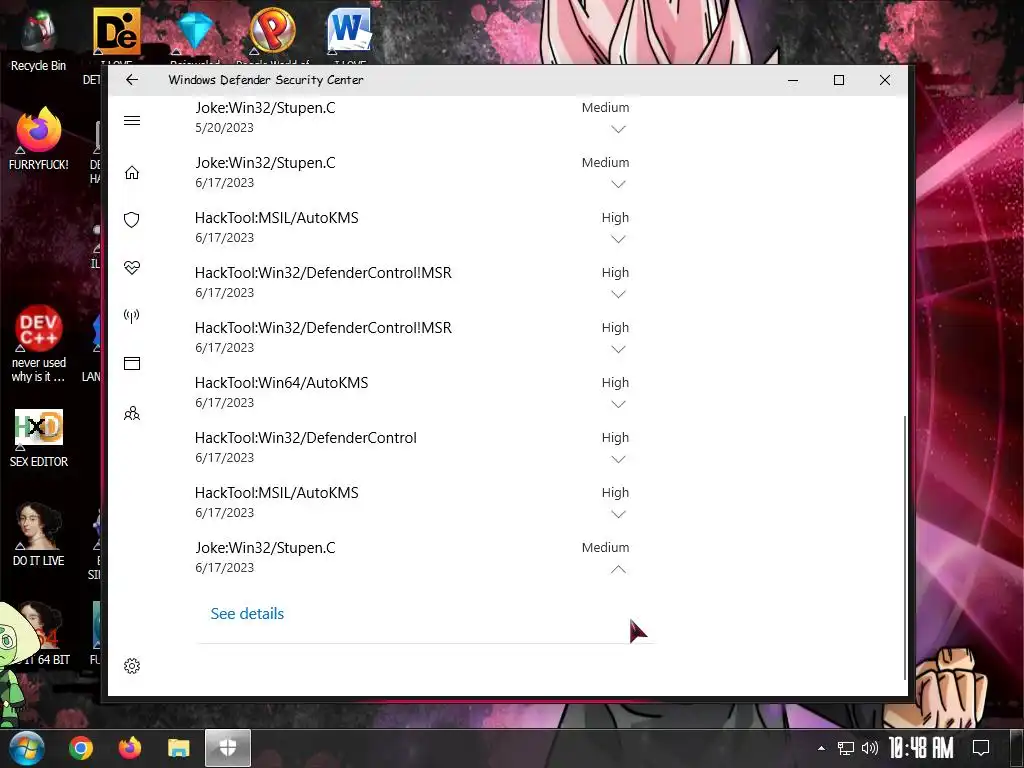Click the 'HackTool:Win64/AutoKMS' threat name
Image resolution: width=1024 pixels, height=768 pixels.
point(281,383)
